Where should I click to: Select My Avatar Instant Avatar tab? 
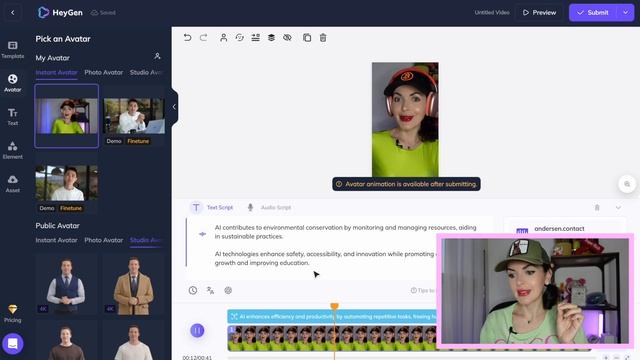(x=56, y=72)
